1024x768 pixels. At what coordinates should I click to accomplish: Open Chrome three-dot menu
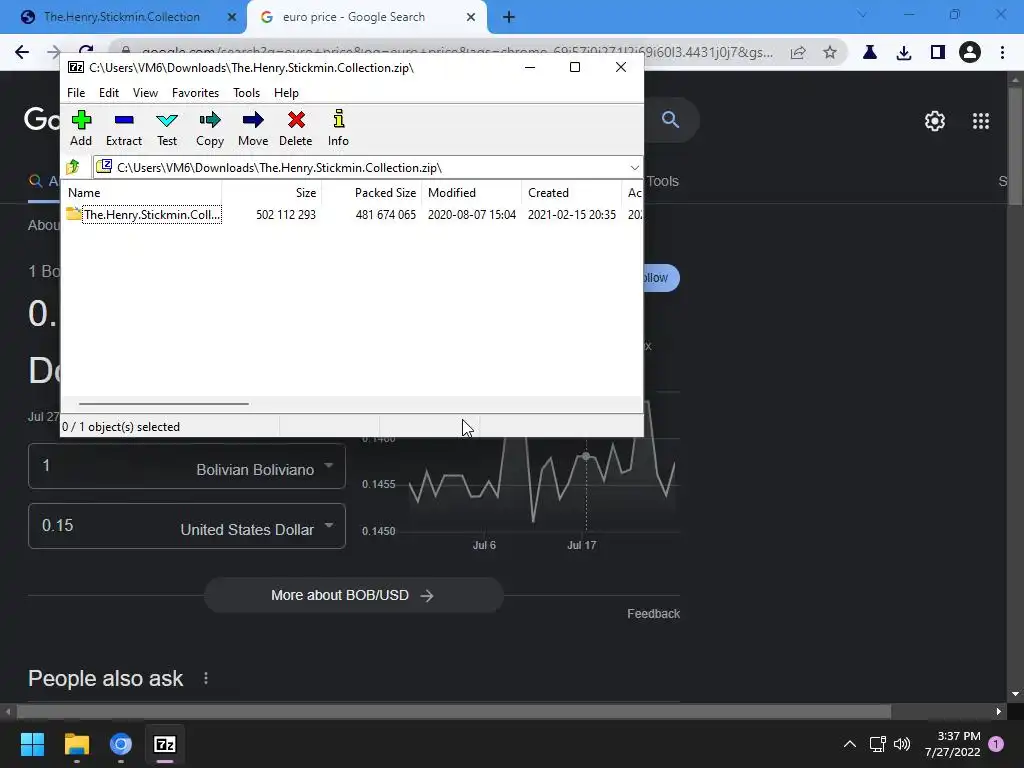[x=1002, y=52]
